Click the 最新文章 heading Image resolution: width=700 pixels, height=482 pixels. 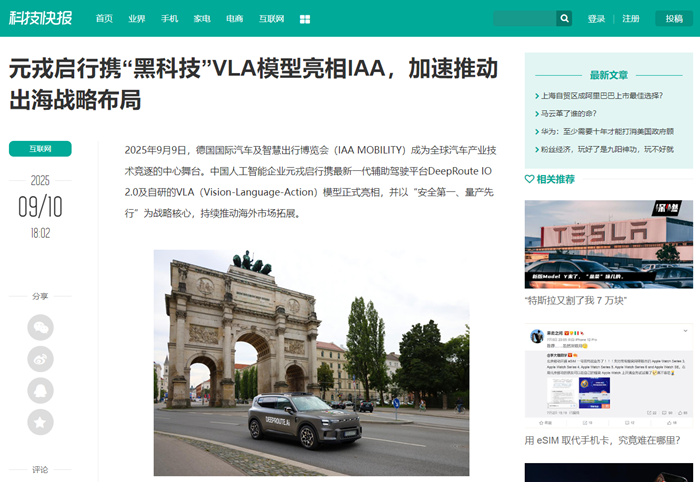click(x=609, y=75)
